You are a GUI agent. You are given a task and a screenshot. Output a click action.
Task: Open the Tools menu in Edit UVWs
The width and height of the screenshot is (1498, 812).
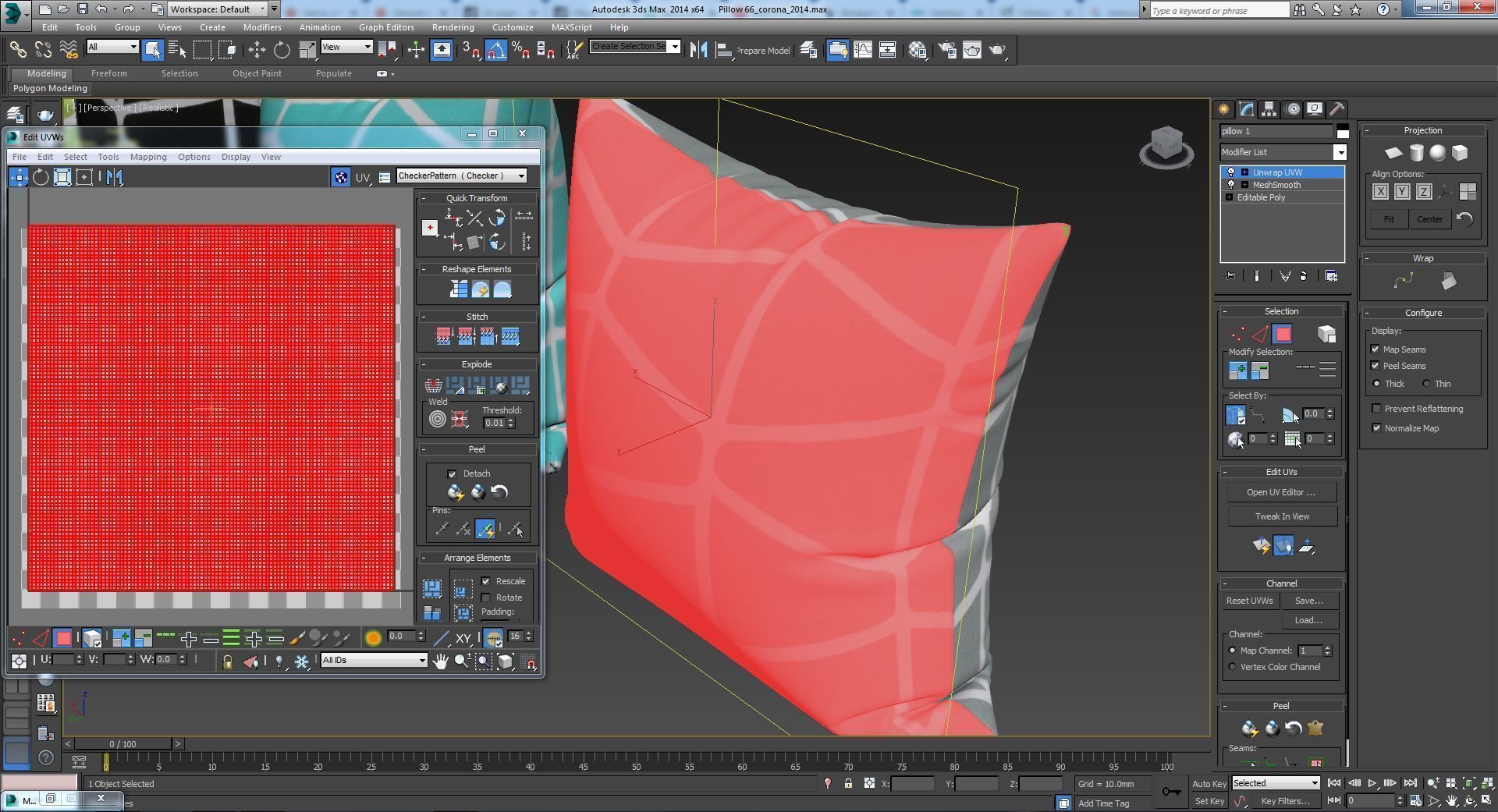(x=108, y=157)
